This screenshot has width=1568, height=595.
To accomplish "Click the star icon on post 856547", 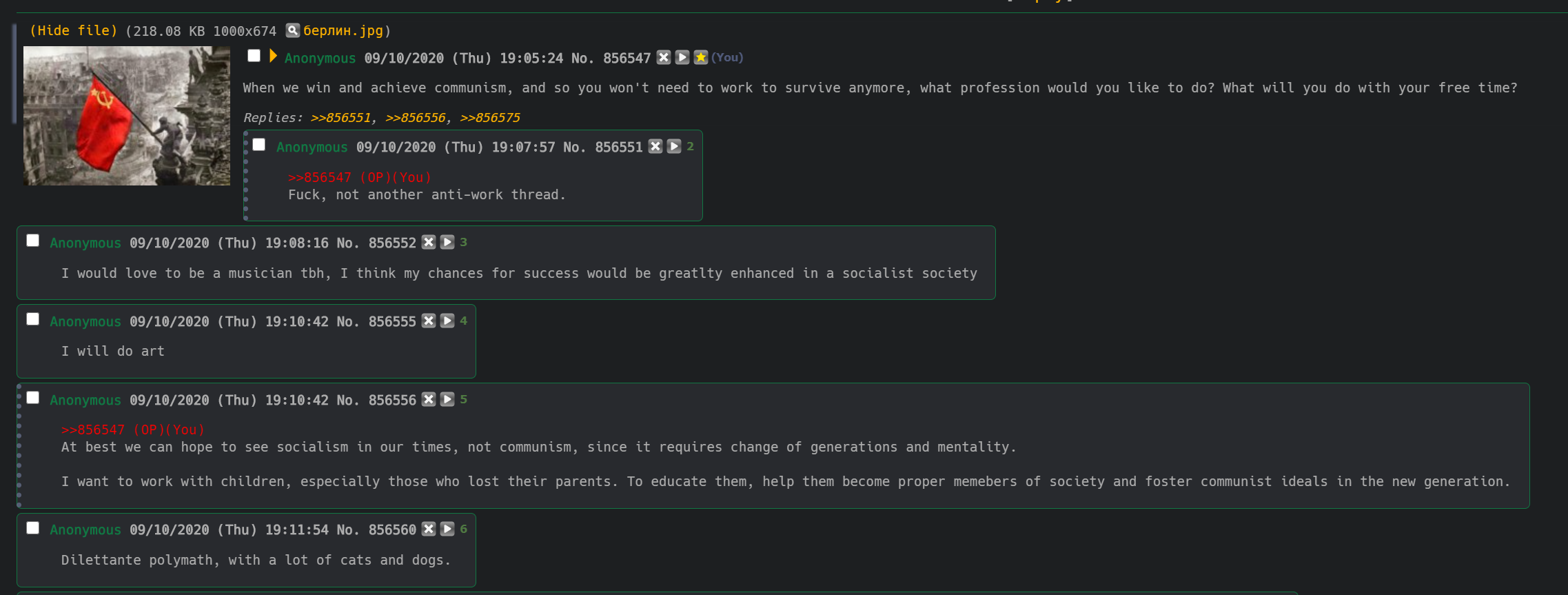I will 701,57.
